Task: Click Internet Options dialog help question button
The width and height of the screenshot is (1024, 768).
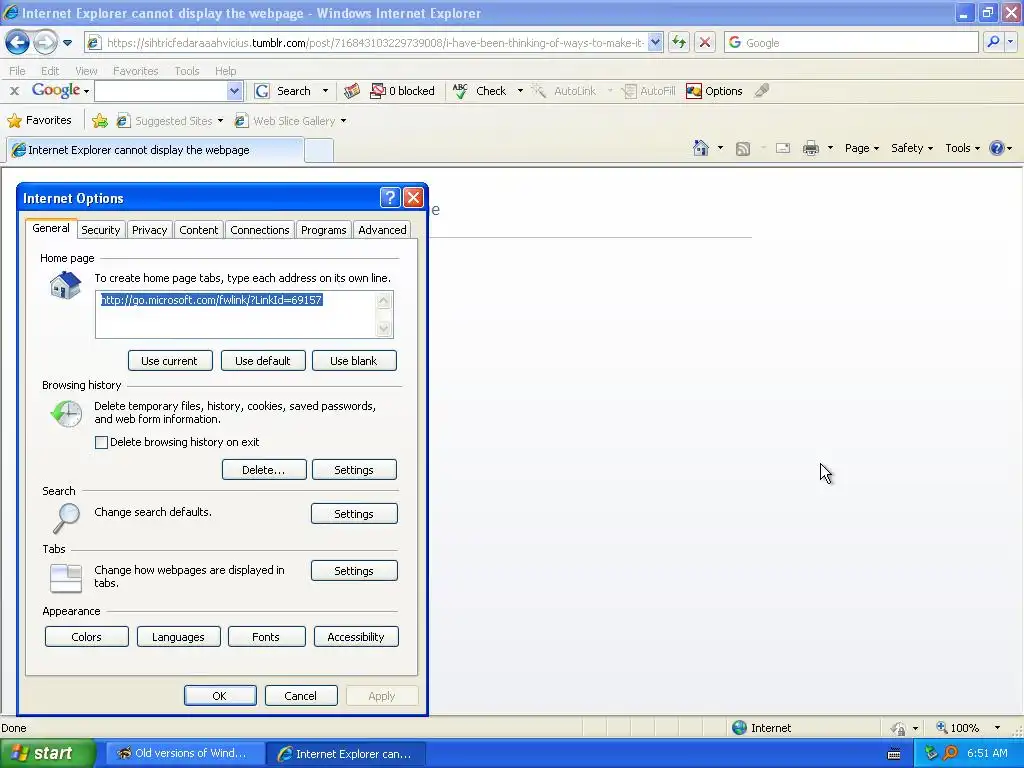Action: [x=390, y=197]
